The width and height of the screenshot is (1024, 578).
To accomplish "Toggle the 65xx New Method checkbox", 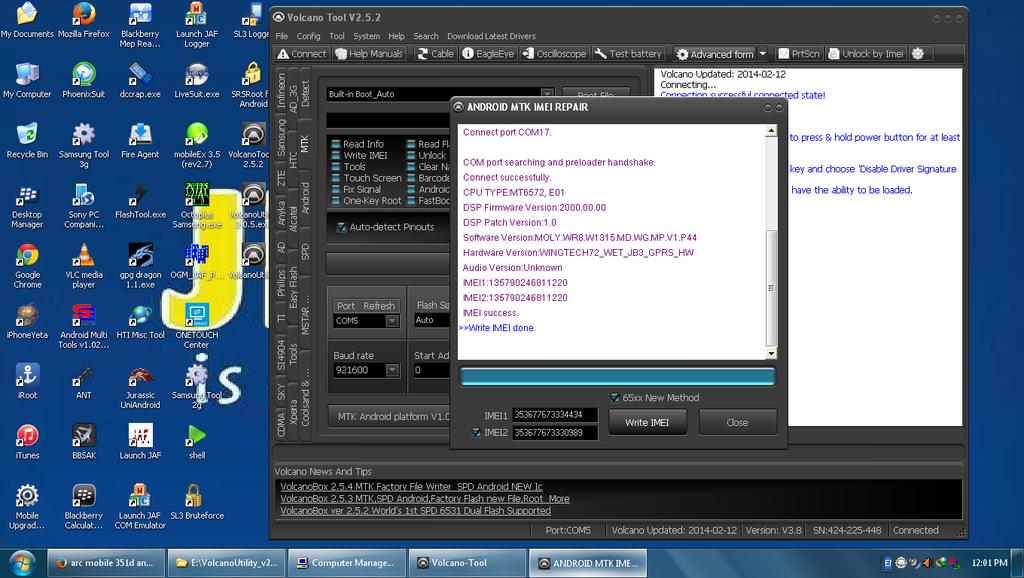I will point(616,398).
